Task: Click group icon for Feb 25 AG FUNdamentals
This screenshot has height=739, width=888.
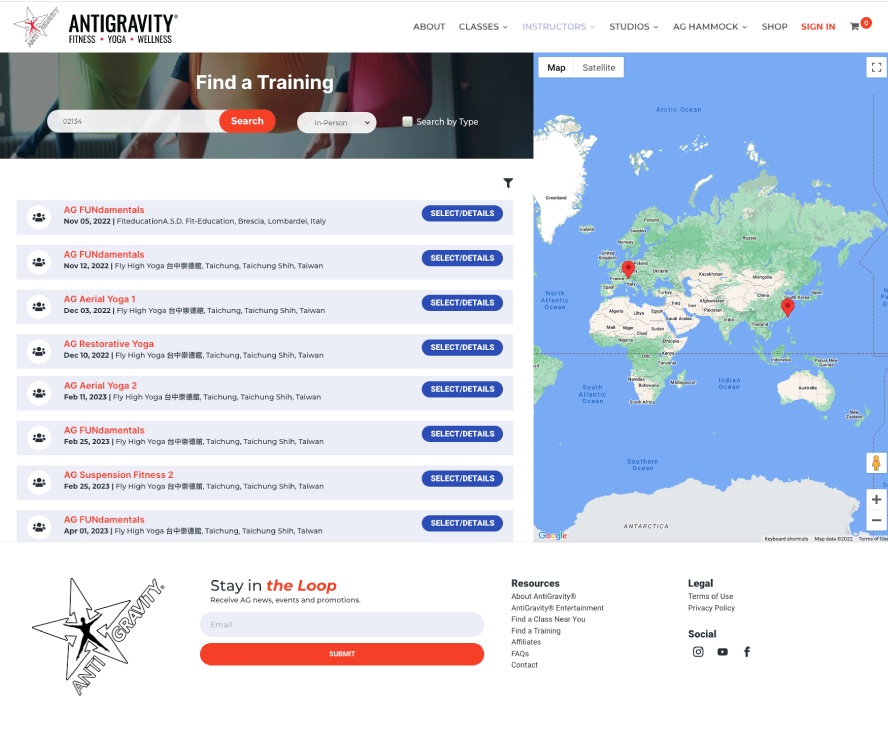Action: tap(39, 437)
